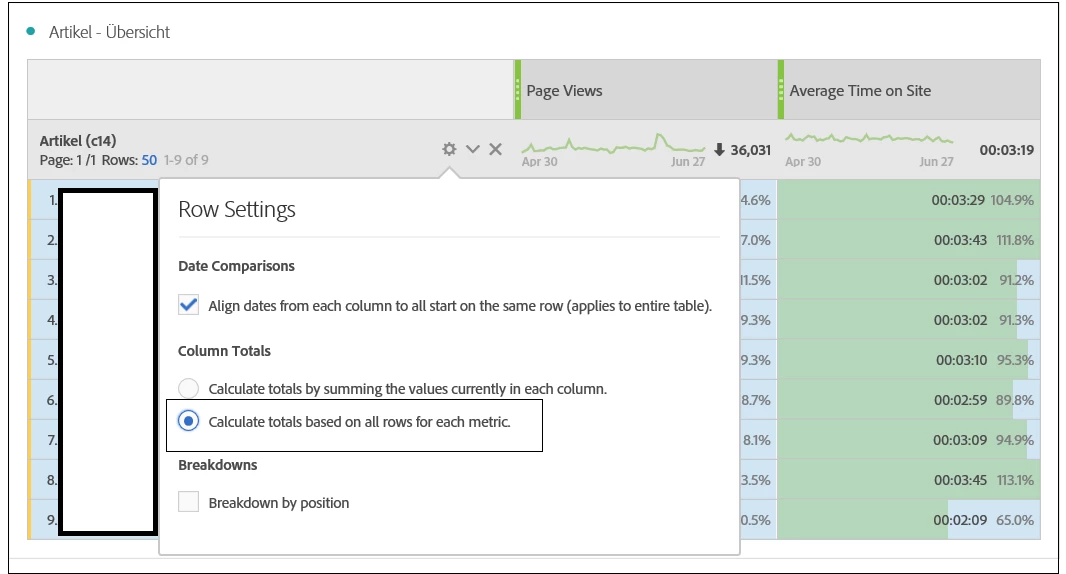
Task: Expand the chevron next to the gear
Action: tap(473, 149)
